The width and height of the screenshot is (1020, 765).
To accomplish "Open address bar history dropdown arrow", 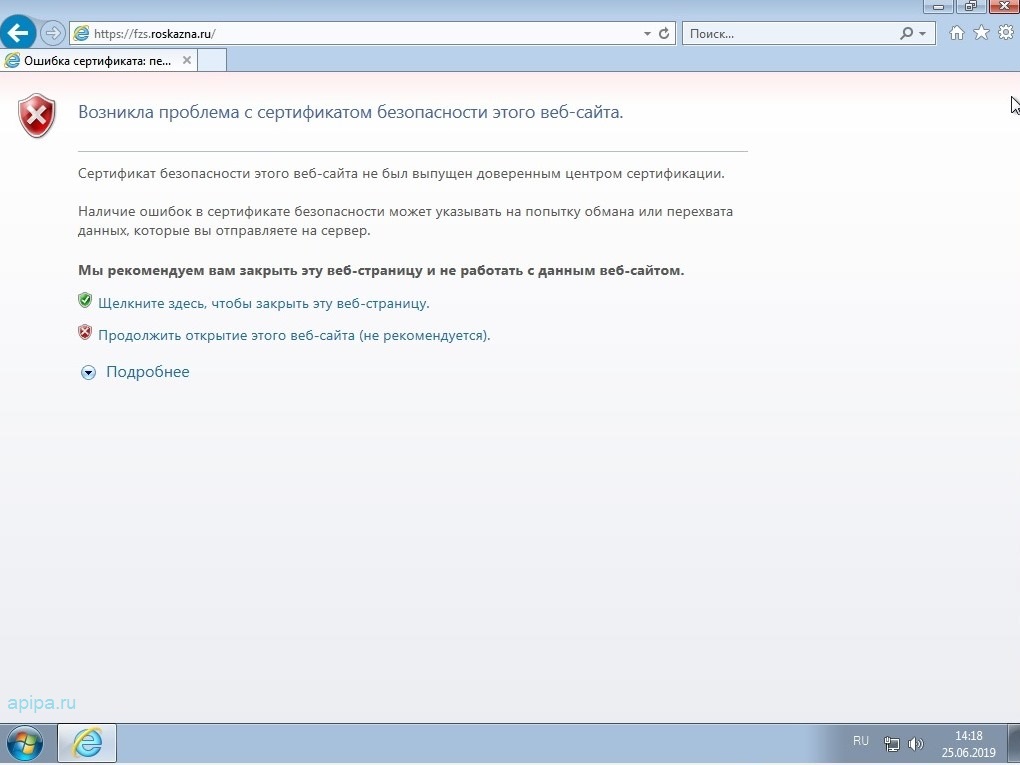I will point(647,34).
